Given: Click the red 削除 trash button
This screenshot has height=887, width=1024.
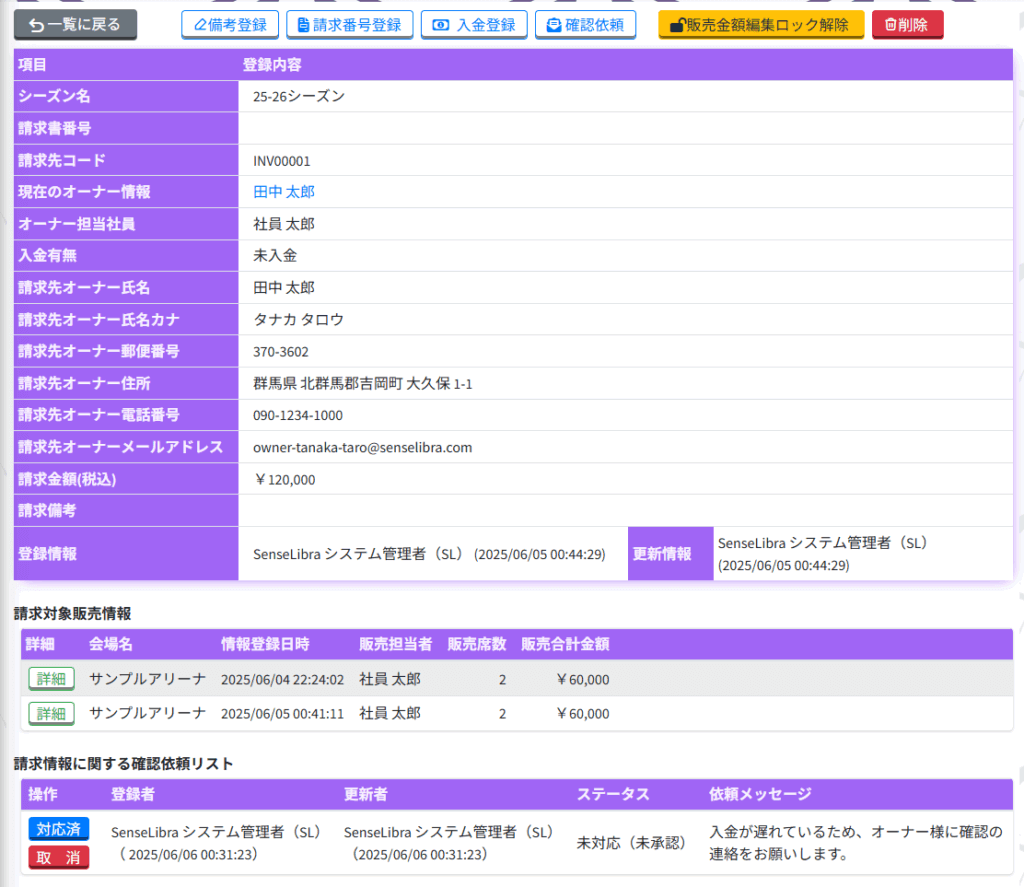Looking at the screenshot, I should [907, 25].
